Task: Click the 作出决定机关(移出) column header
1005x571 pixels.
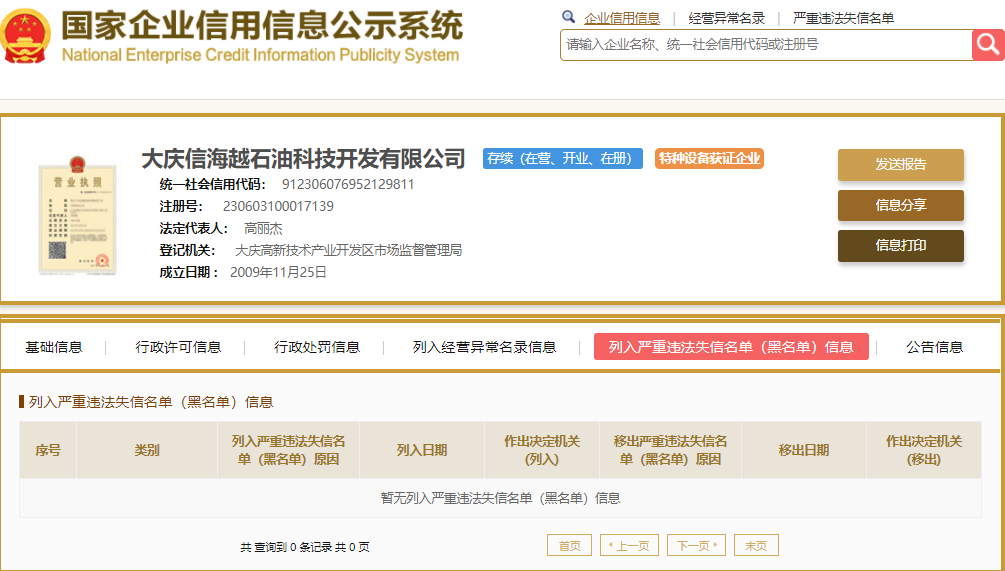Action: (924, 450)
